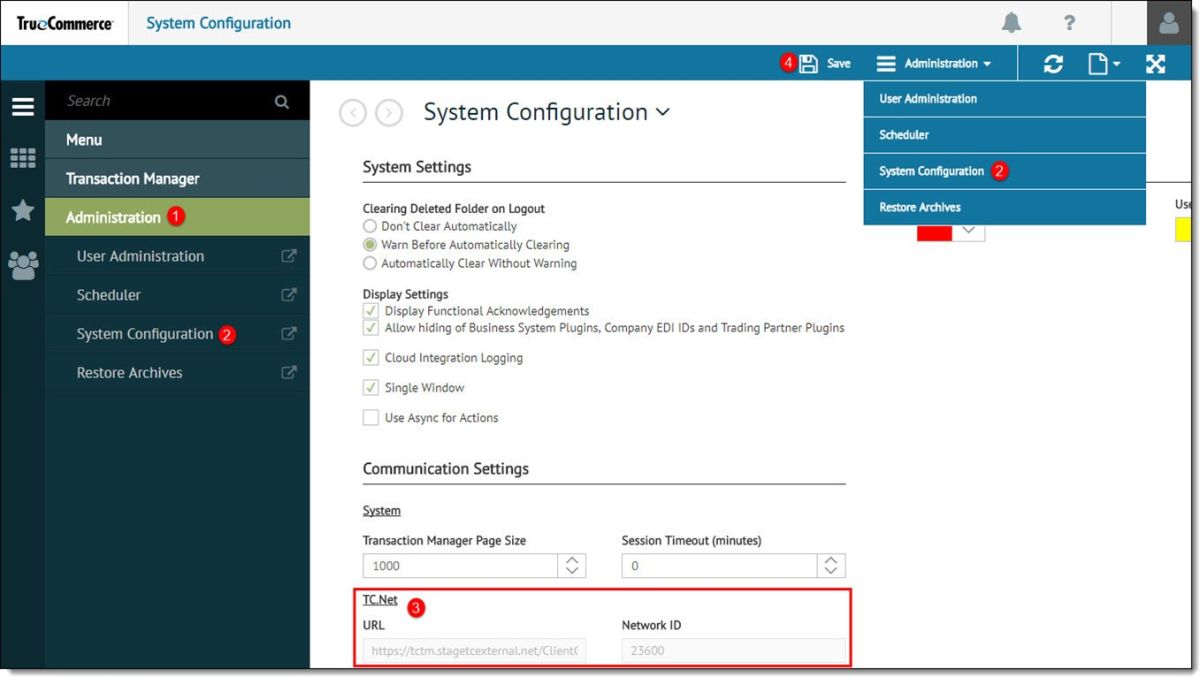This screenshot has width=1200, height=677.
Task: Open the Administration toolbar dropdown
Action: 934,63
